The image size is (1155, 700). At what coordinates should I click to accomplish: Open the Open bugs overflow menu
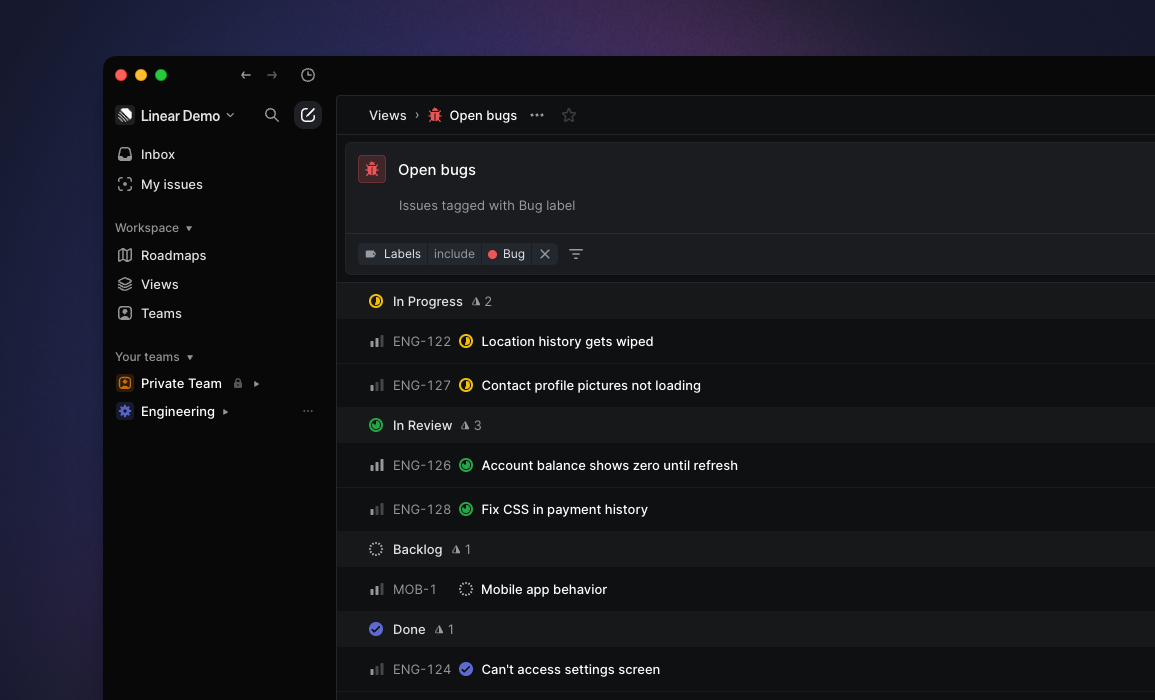[536, 115]
